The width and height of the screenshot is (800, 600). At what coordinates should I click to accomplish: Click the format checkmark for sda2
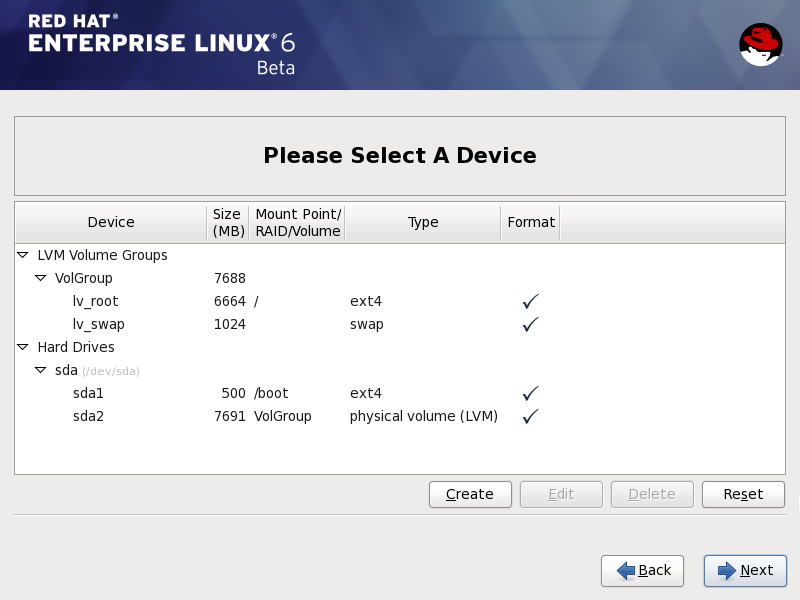[x=530, y=415]
